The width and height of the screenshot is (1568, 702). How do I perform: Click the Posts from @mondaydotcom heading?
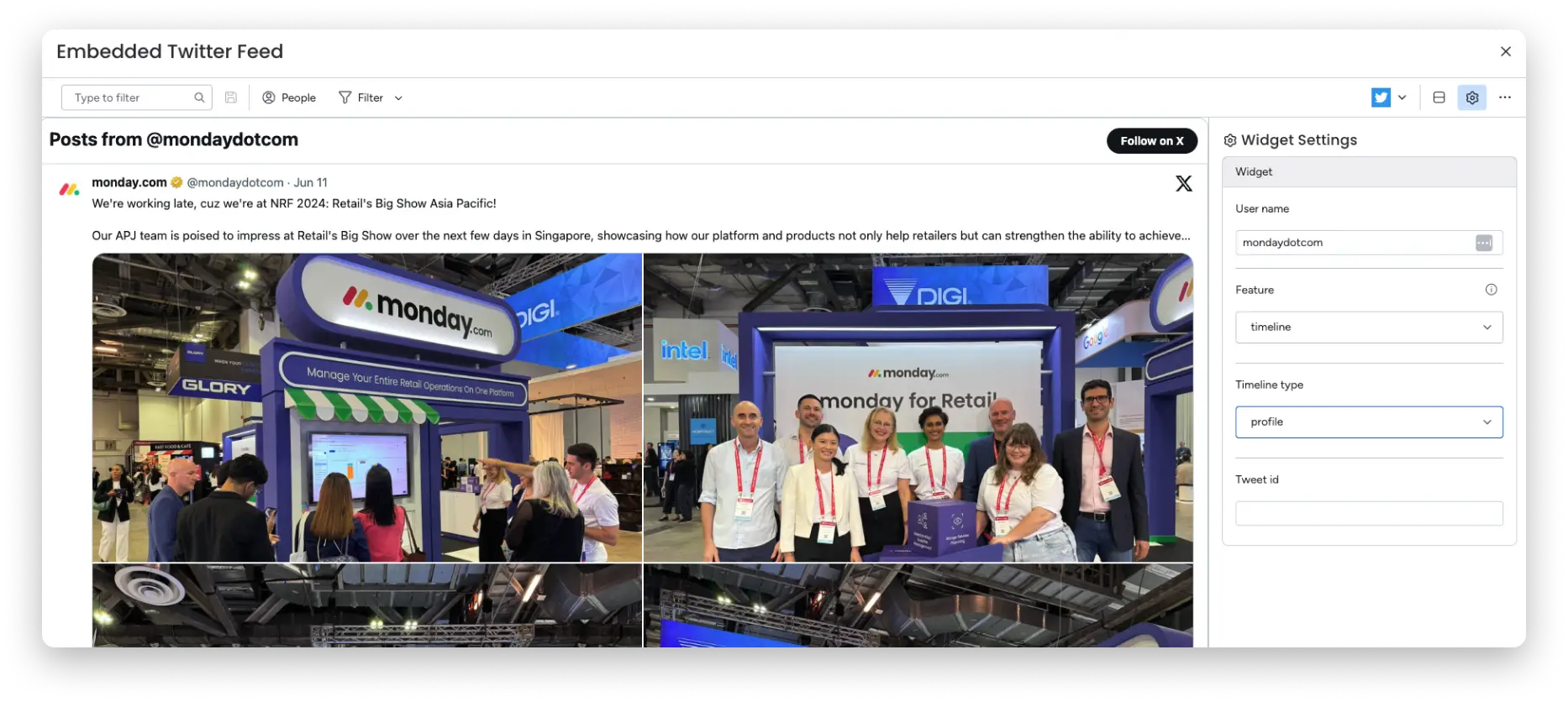click(x=174, y=139)
